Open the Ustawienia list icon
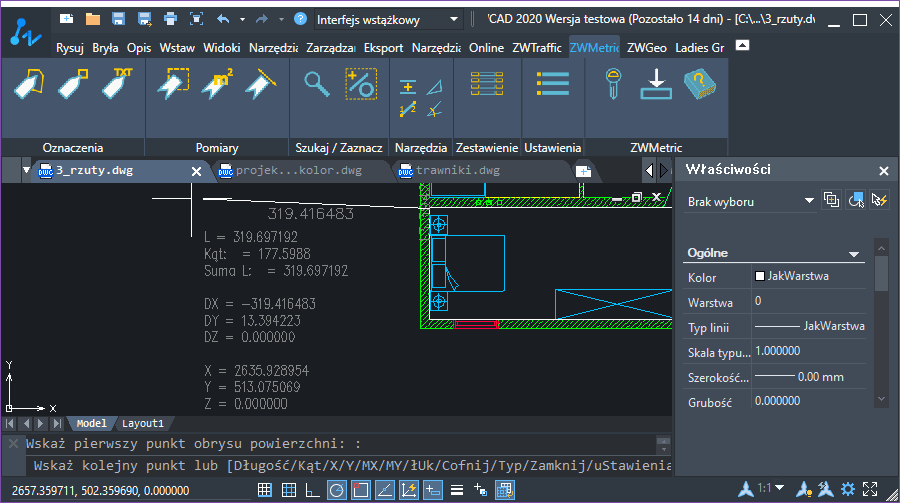This screenshot has height=503, width=900. point(553,84)
